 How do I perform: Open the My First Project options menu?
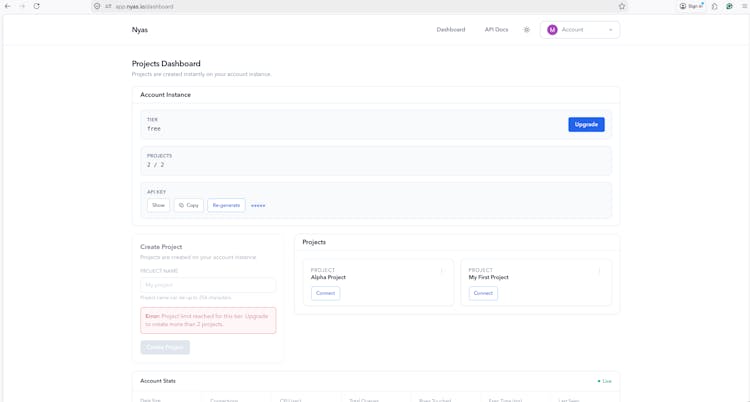(x=599, y=270)
